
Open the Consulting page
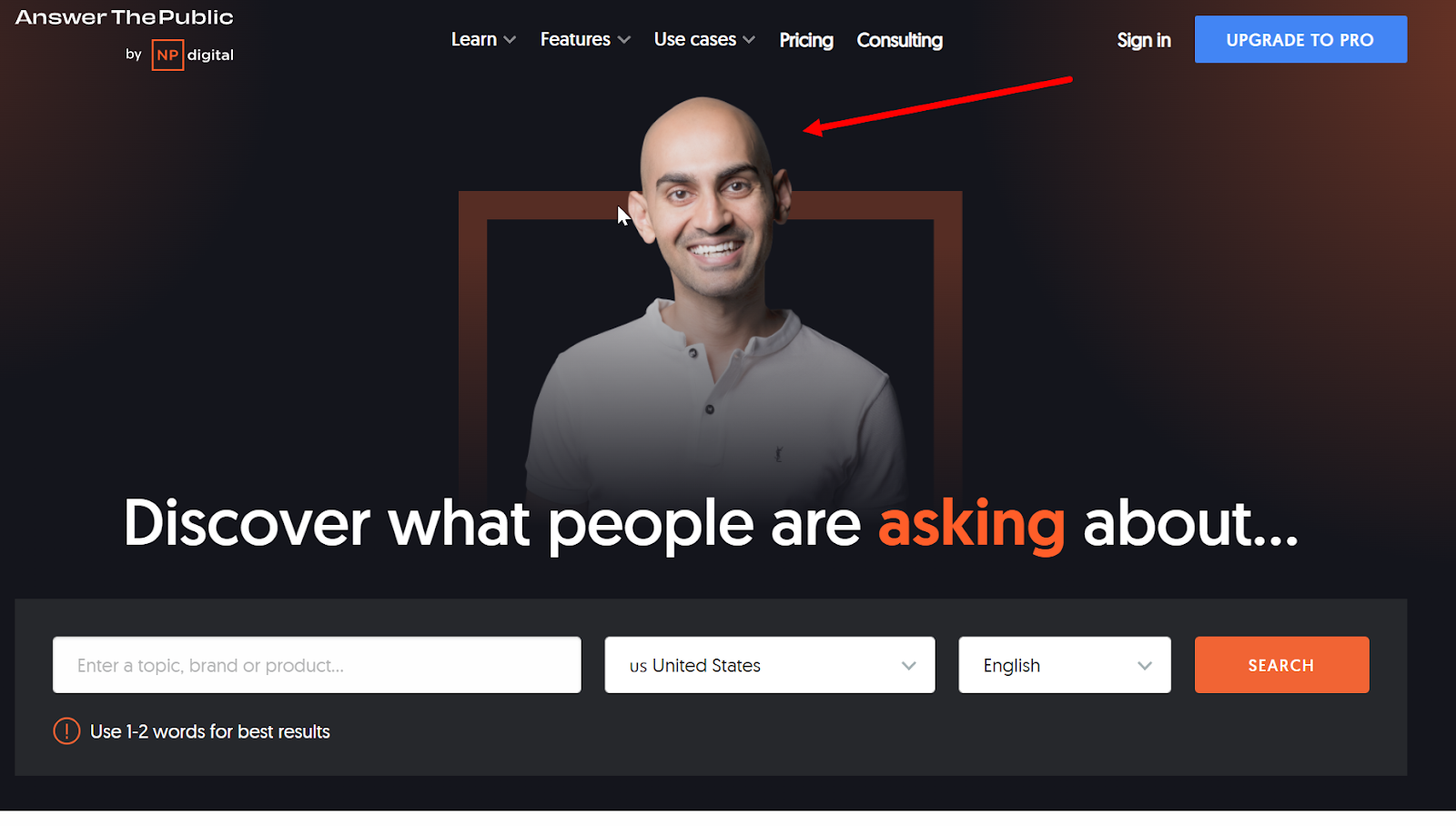click(900, 40)
